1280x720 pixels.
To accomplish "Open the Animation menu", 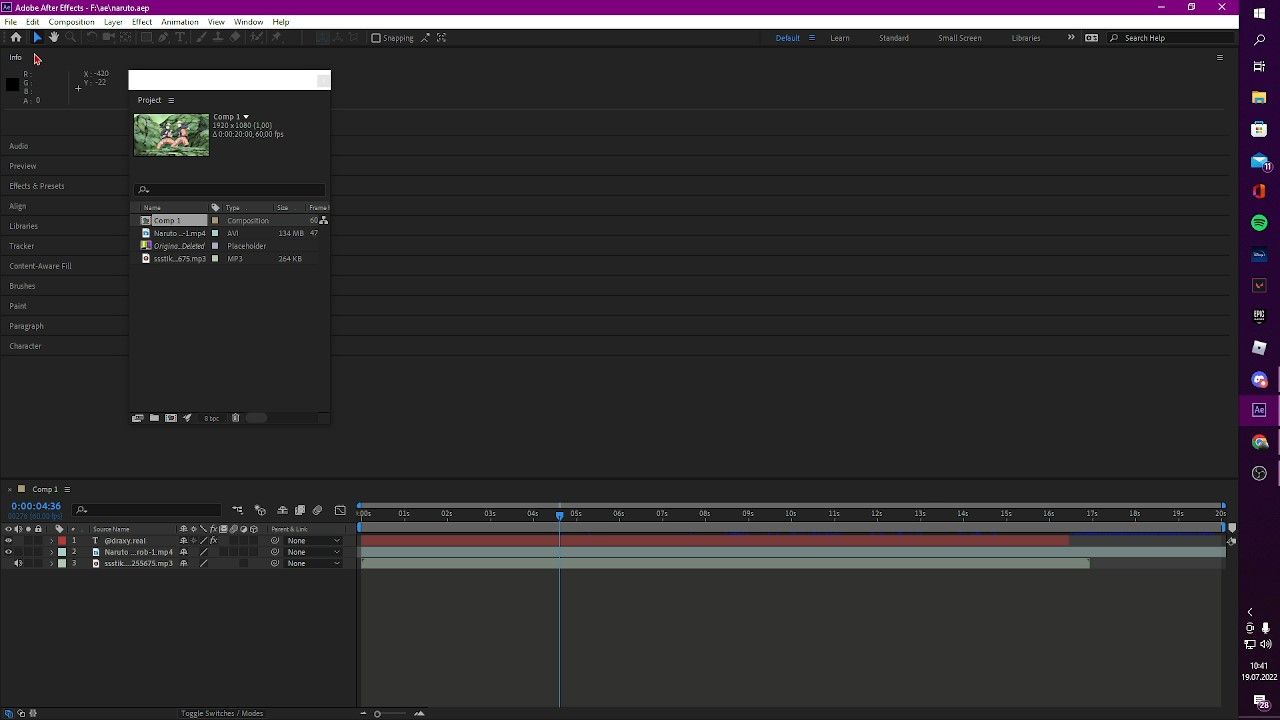I will pos(180,22).
